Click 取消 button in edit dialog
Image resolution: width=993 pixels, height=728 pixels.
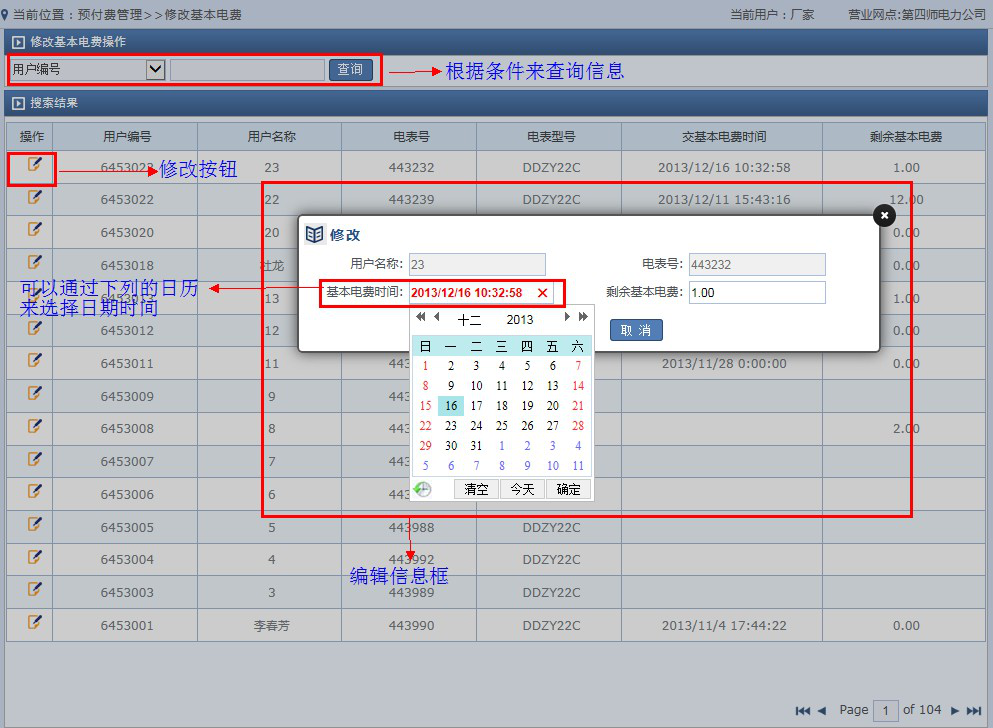[636, 330]
